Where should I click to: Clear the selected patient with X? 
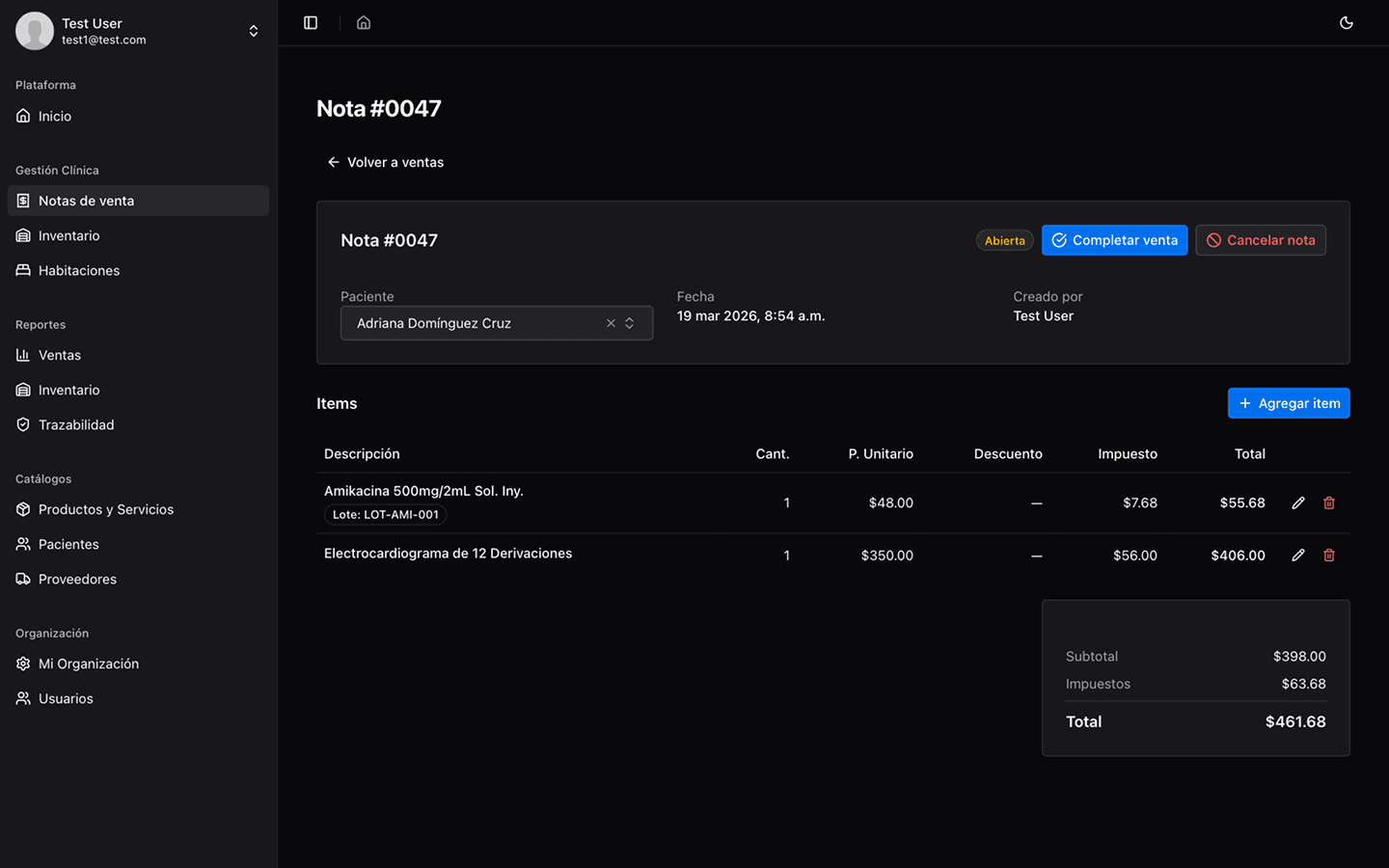[611, 323]
